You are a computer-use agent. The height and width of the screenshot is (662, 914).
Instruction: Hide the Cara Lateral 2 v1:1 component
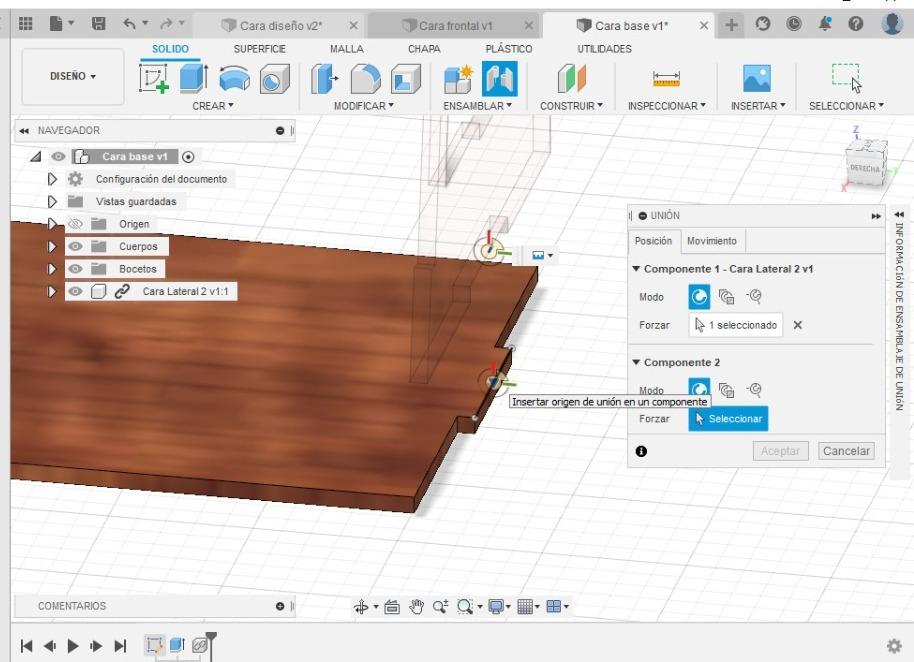coord(75,292)
